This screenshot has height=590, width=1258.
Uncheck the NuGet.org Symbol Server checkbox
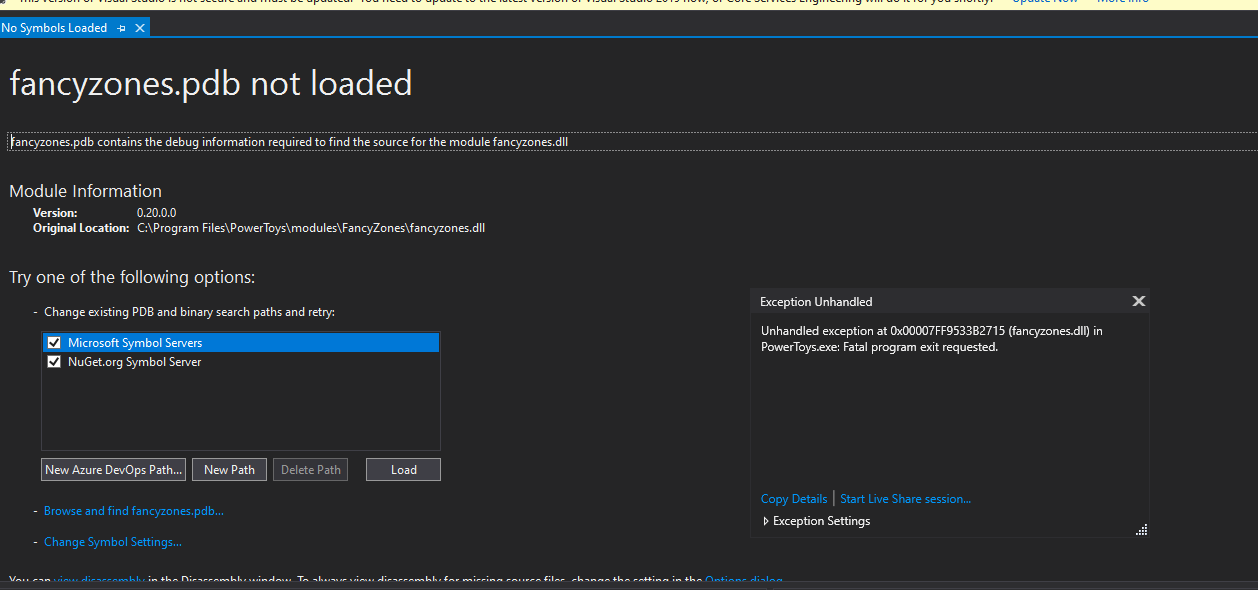click(x=54, y=362)
